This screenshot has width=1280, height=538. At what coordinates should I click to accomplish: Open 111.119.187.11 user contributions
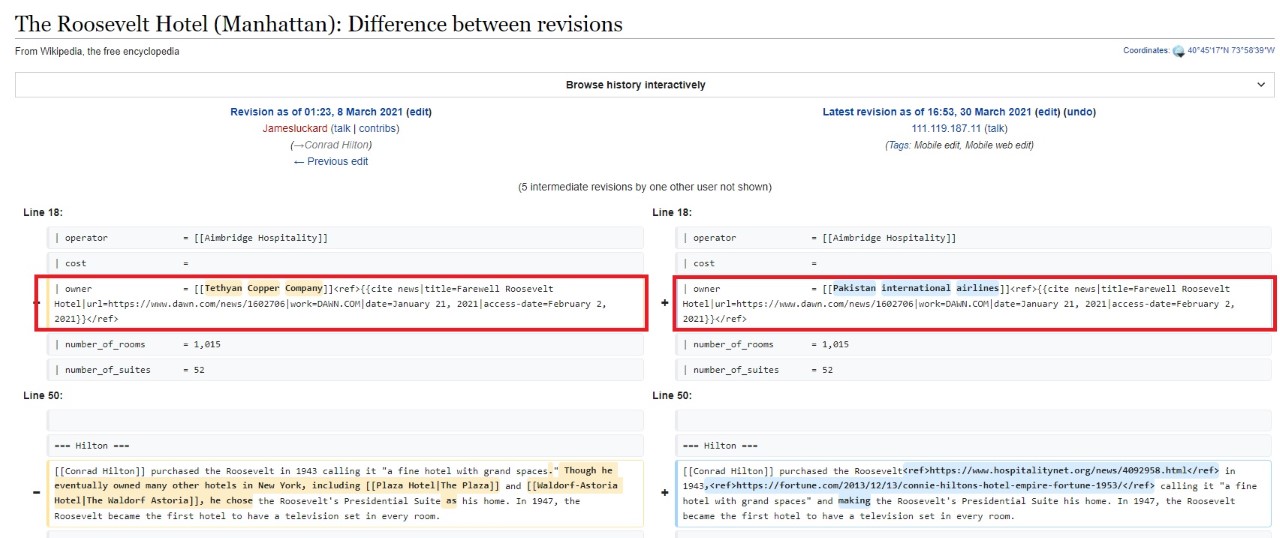tap(946, 128)
